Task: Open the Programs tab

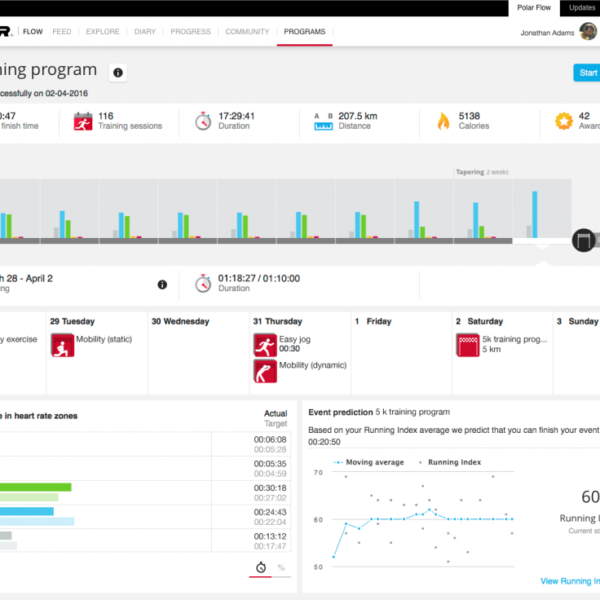Action: coord(304,32)
